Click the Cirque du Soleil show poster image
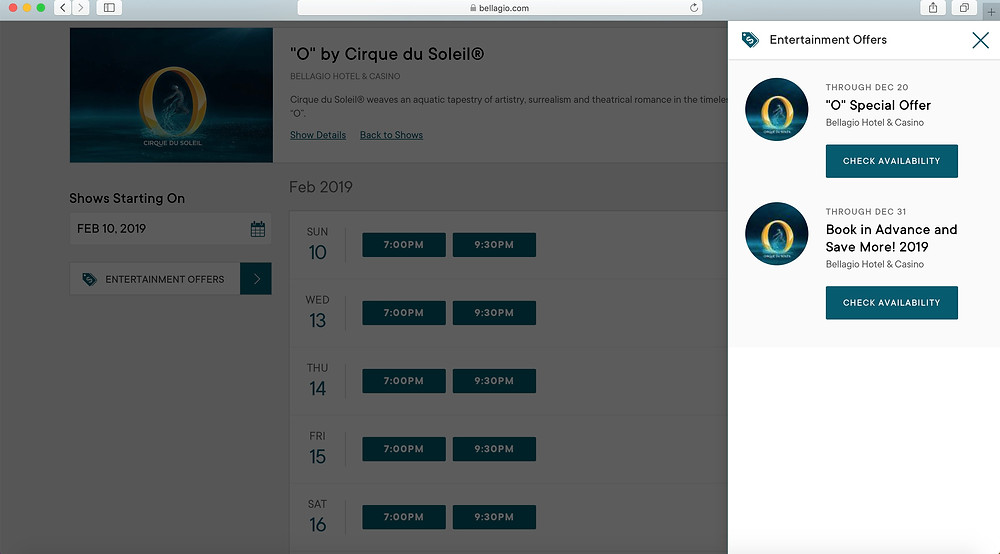This screenshot has width=1000, height=554. coord(171,95)
